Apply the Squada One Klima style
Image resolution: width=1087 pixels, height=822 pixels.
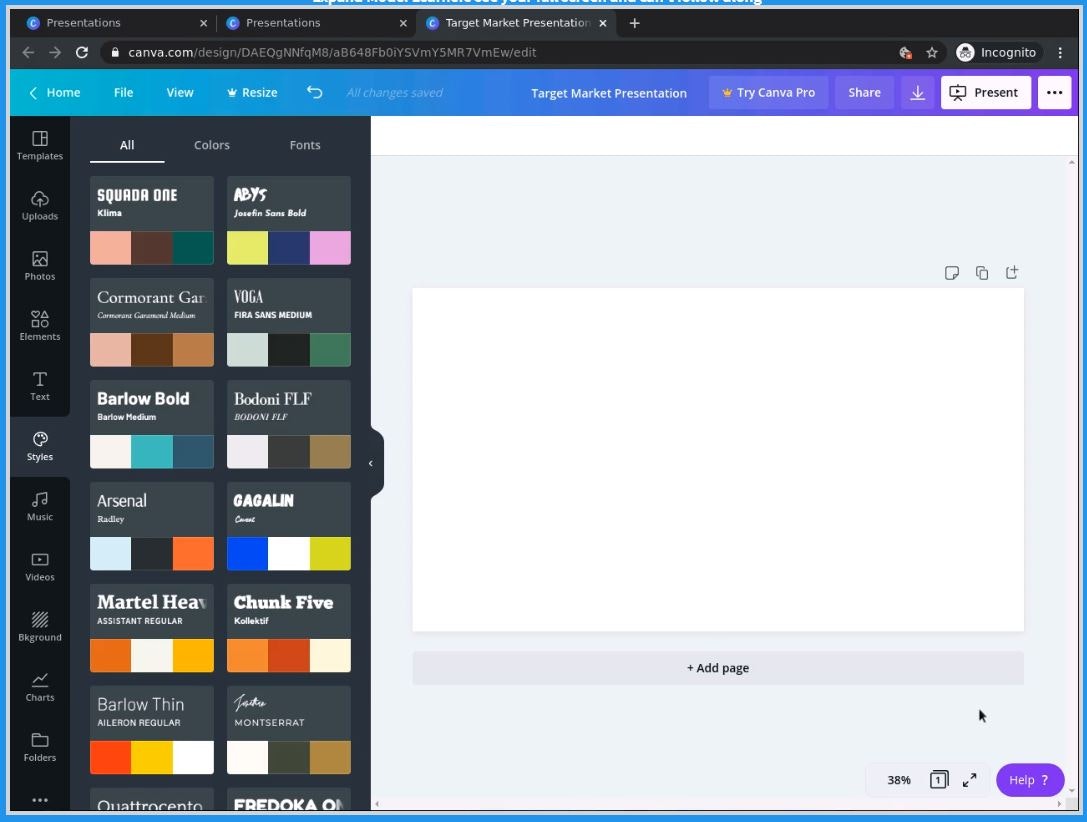pos(152,220)
